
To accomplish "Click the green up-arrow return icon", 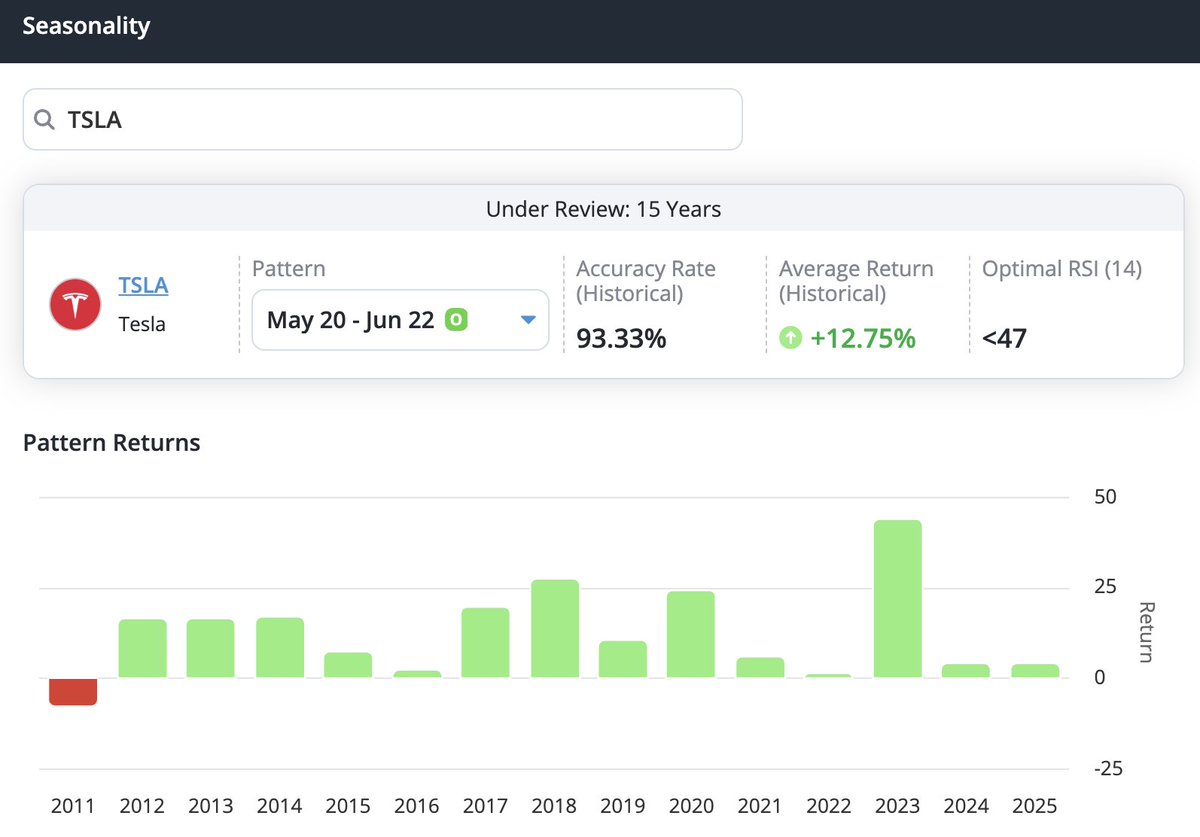I will (x=790, y=339).
